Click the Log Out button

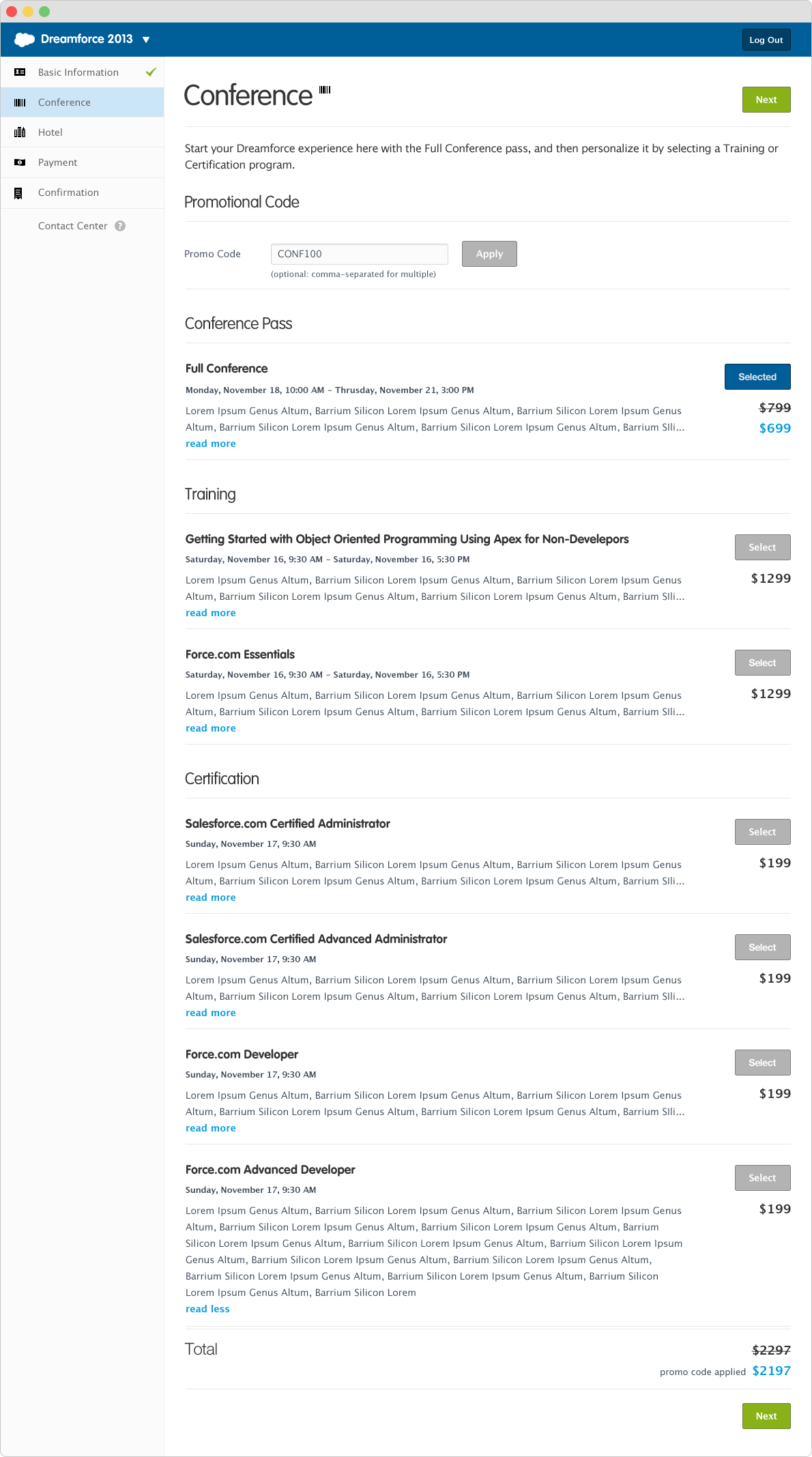766,40
